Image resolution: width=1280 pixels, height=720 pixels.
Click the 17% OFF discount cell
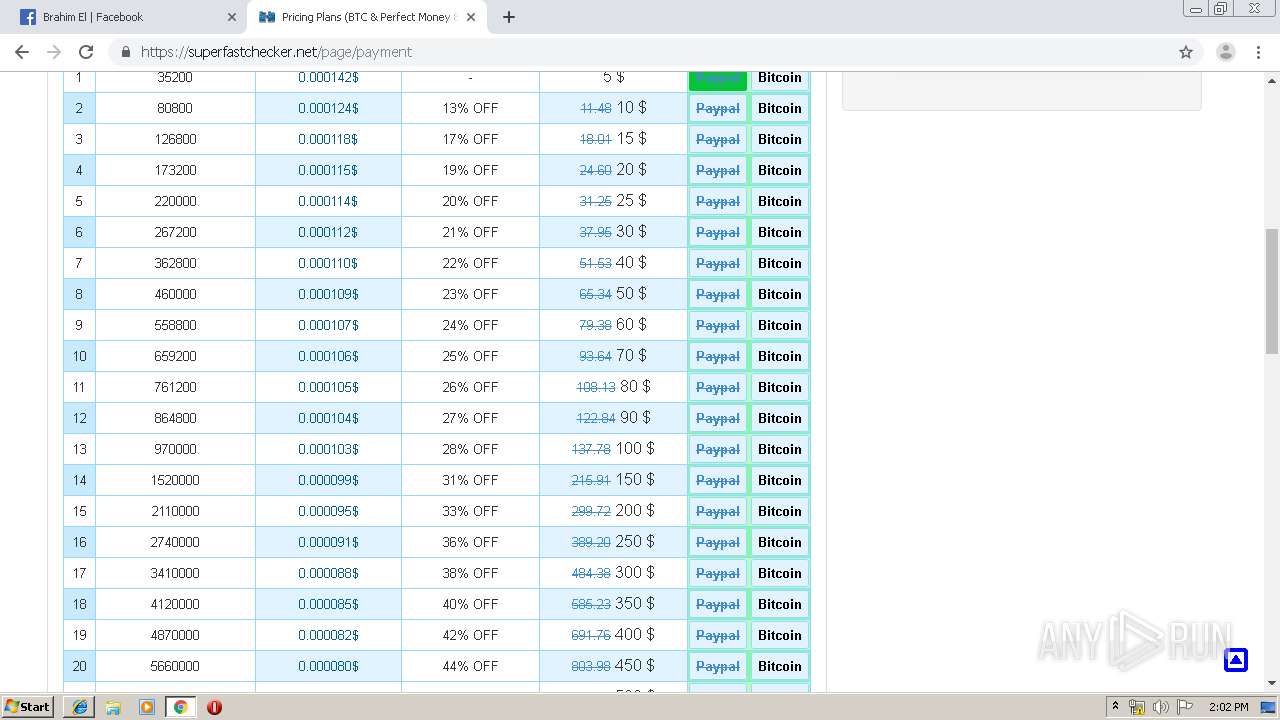[470, 139]
